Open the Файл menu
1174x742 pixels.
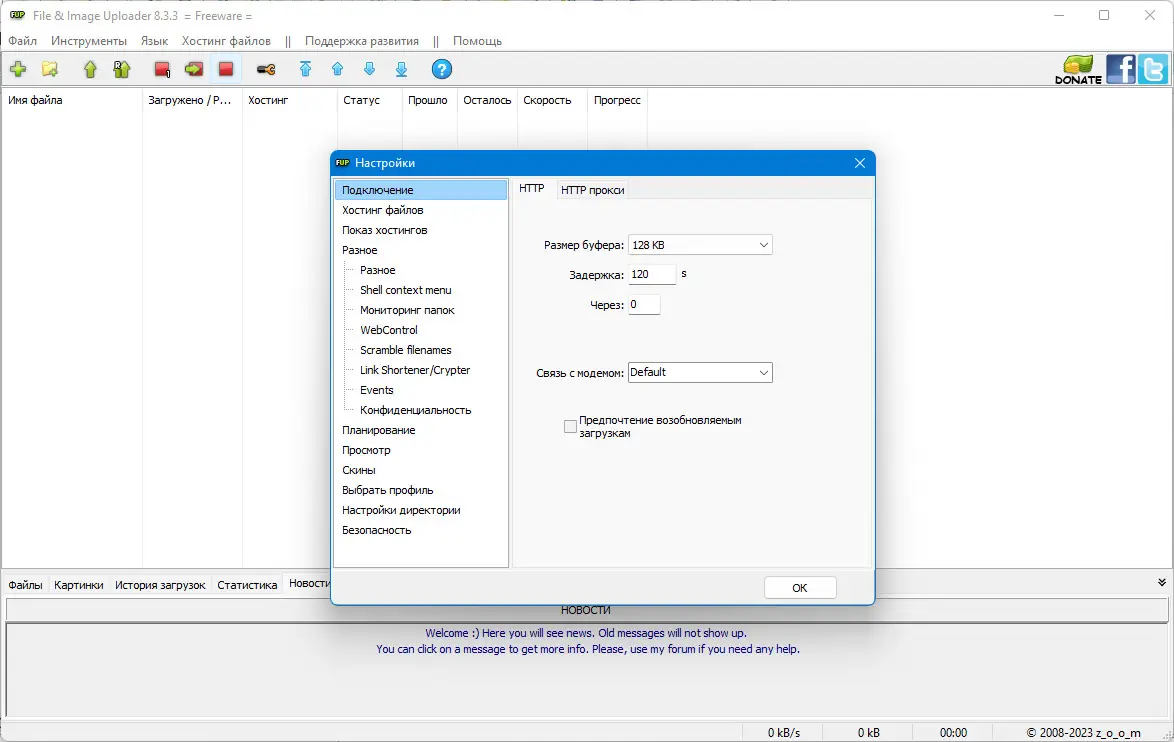coord(22,40)
